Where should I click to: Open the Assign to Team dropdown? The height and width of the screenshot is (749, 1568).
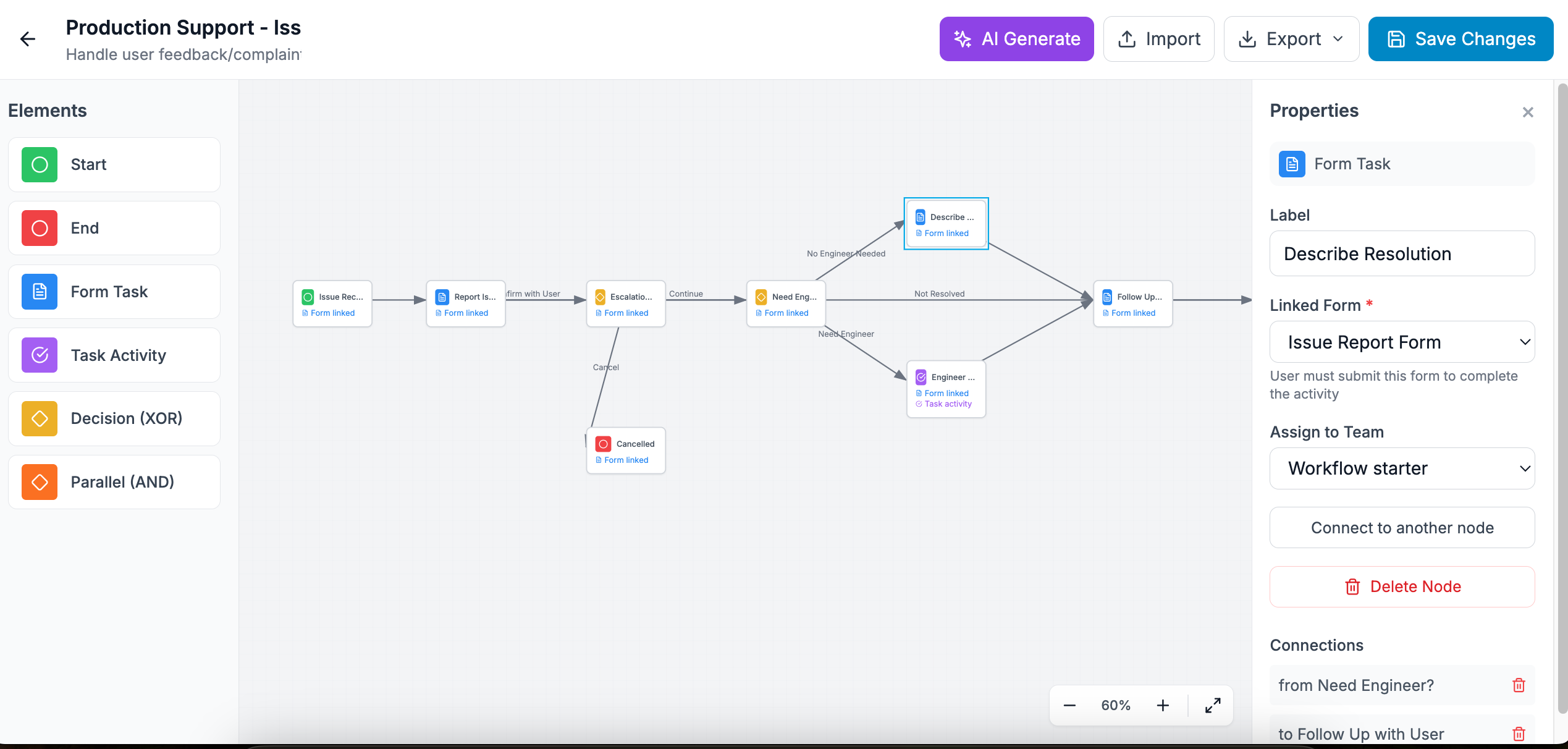click(1402, 468)
